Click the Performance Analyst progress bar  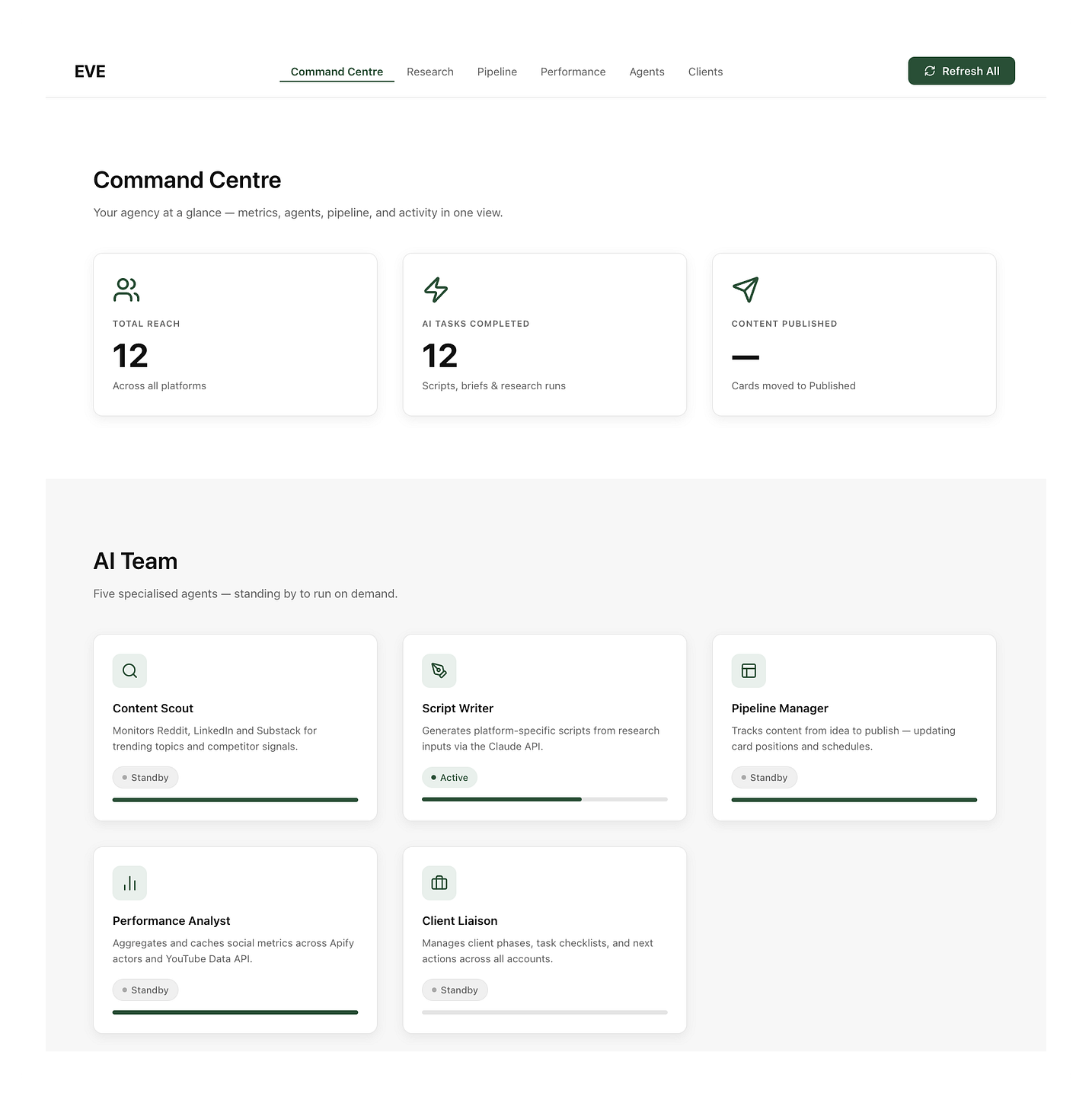(235, 1012)
